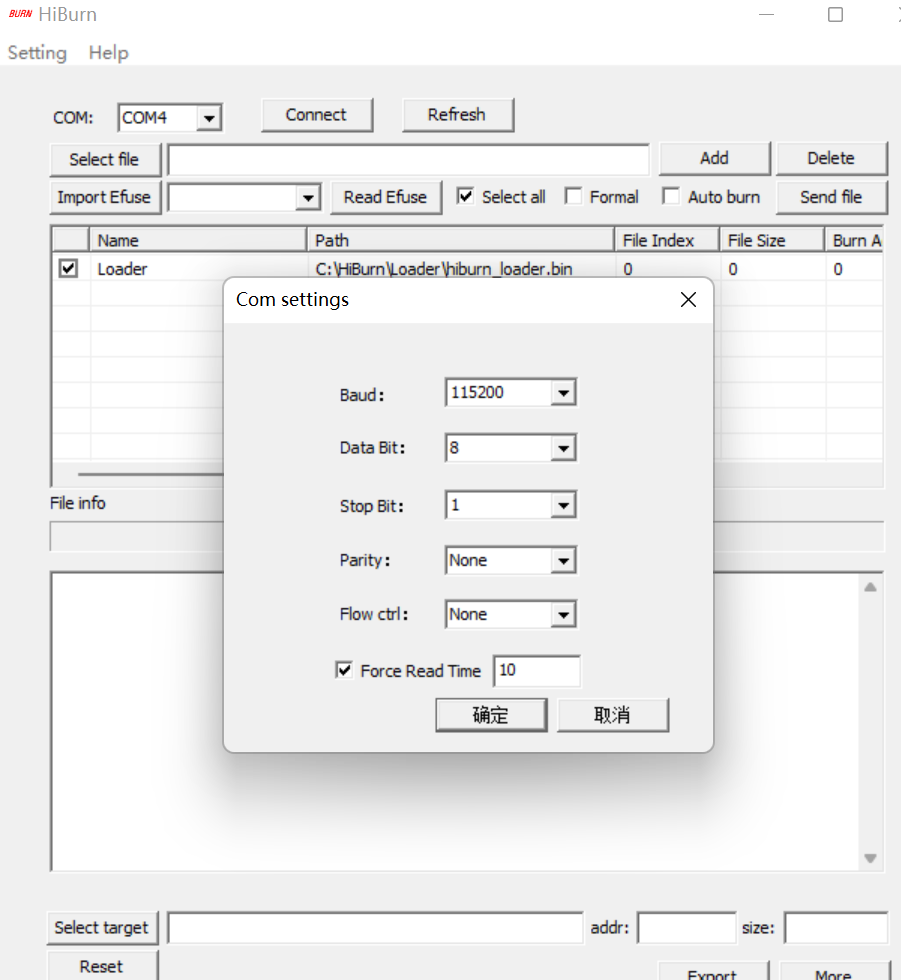This screenshot has width=901, height=980.
Task: Click the log scrollbar down arrow
Action: tap(870, 858)
